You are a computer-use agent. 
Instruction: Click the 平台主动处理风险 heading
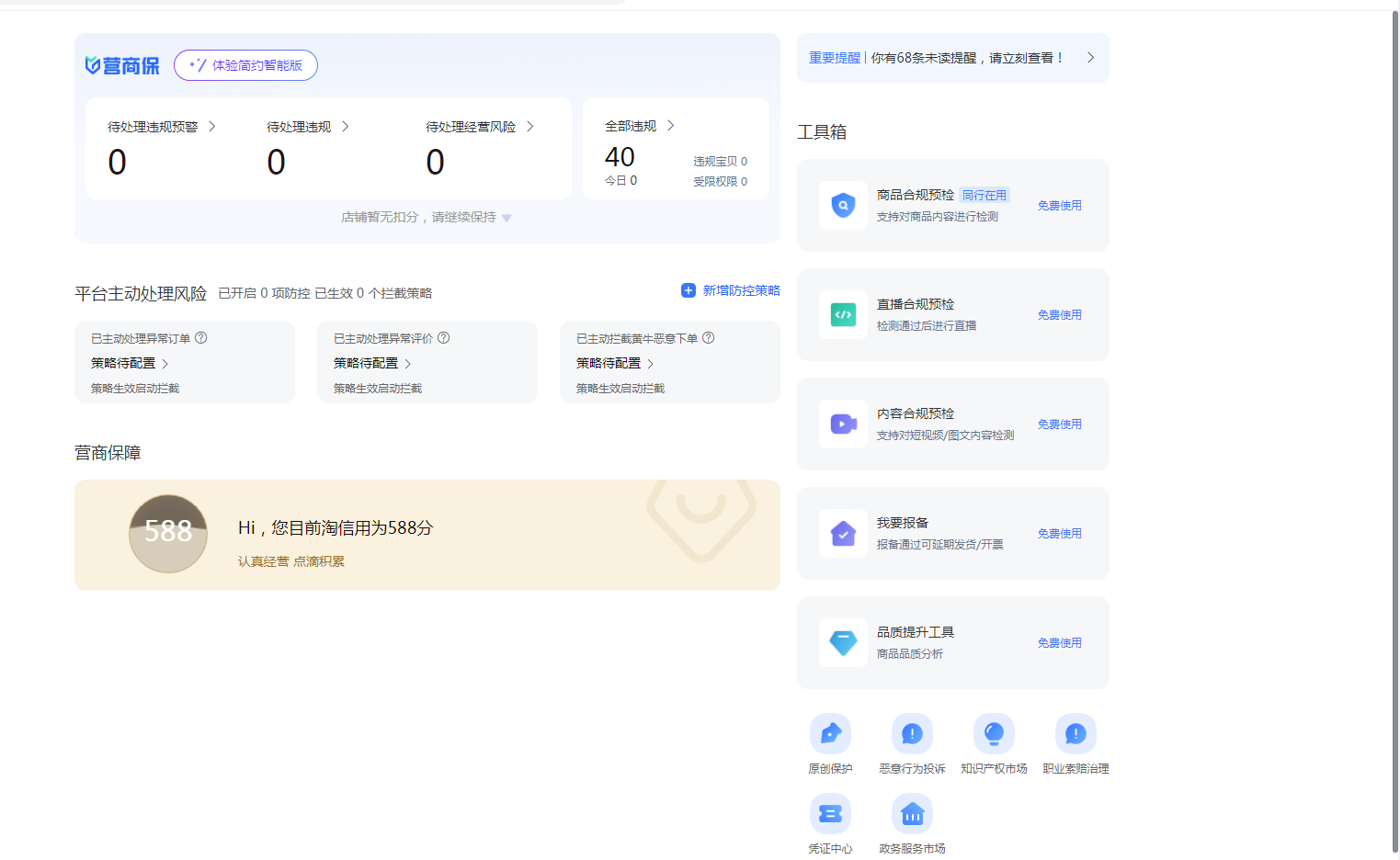[x=141, y=294]
